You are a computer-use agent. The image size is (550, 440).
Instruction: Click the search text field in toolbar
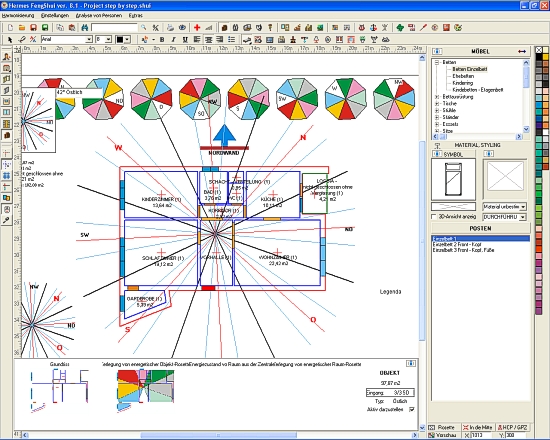114,27
